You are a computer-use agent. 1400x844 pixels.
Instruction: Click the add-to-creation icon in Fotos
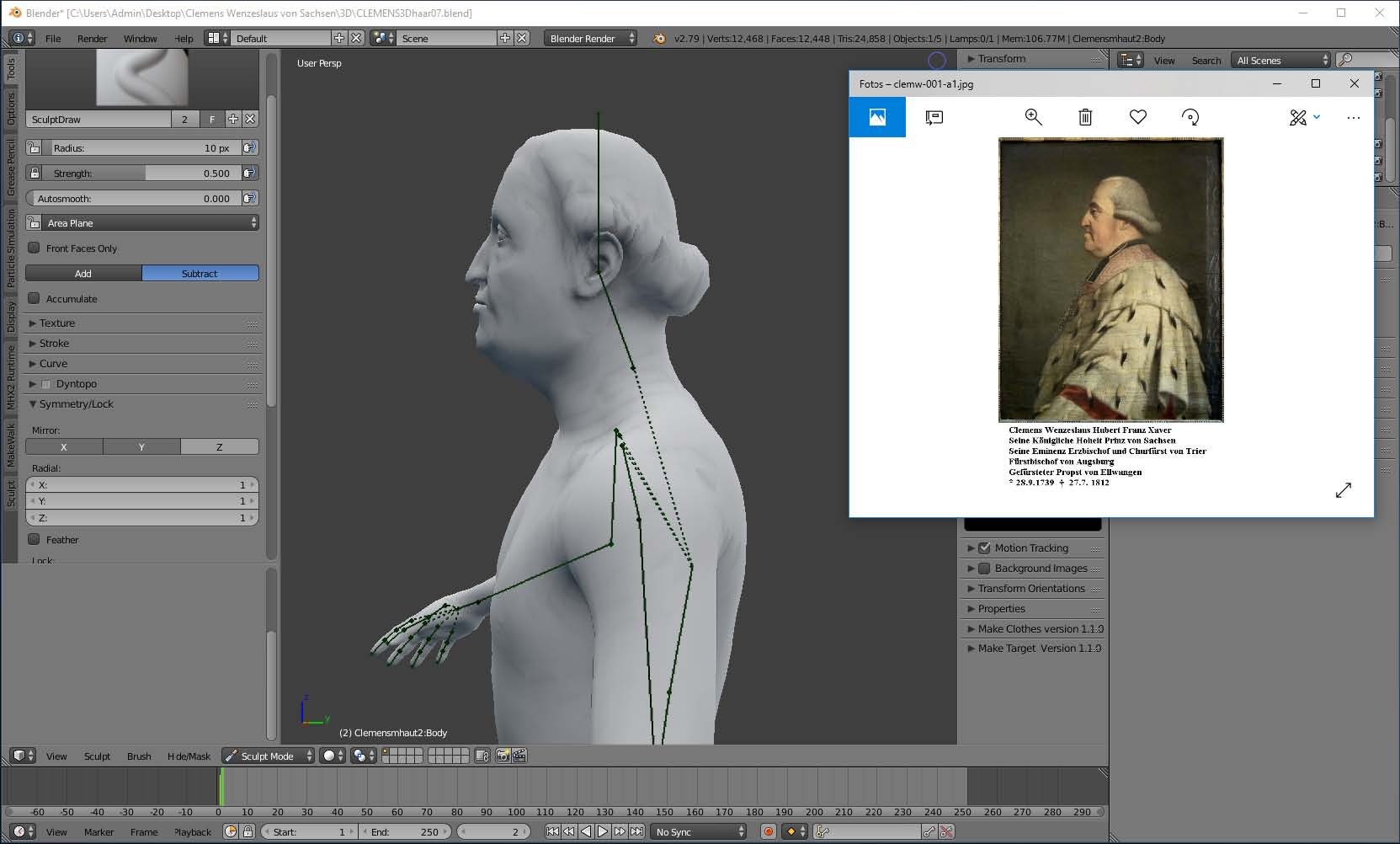(x=934, y=117)
